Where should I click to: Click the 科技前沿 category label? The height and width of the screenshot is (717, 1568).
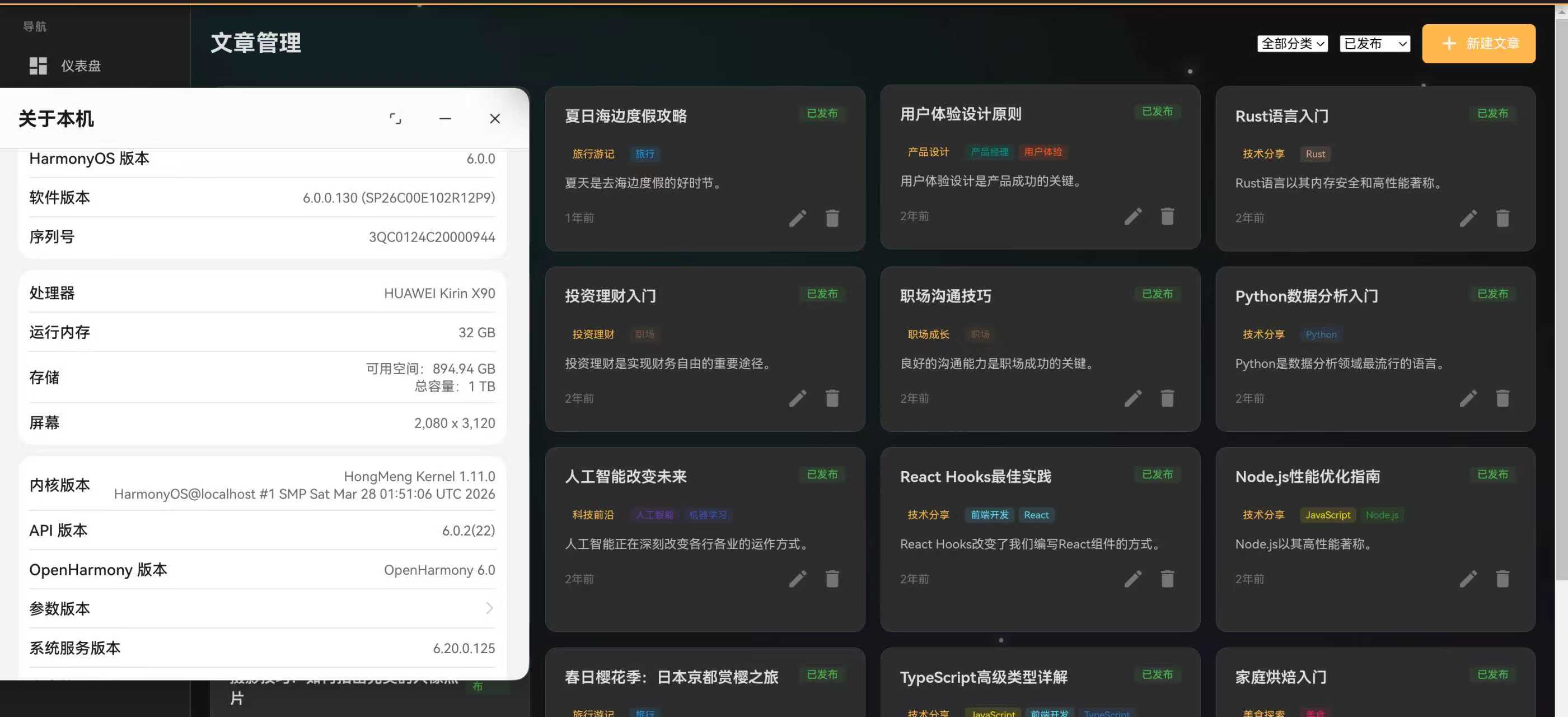593,515
